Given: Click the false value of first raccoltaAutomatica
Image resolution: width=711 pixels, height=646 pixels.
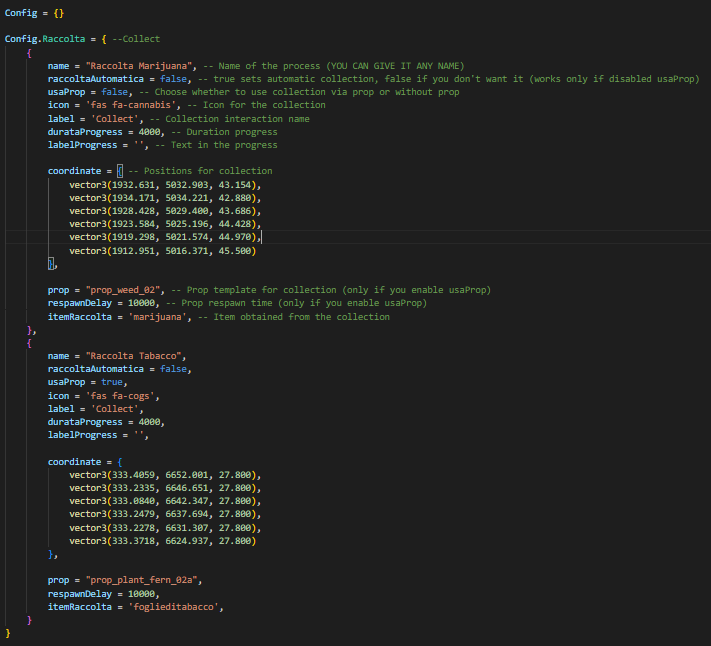Looking at the screenshot, I should (x=173, y=79).
